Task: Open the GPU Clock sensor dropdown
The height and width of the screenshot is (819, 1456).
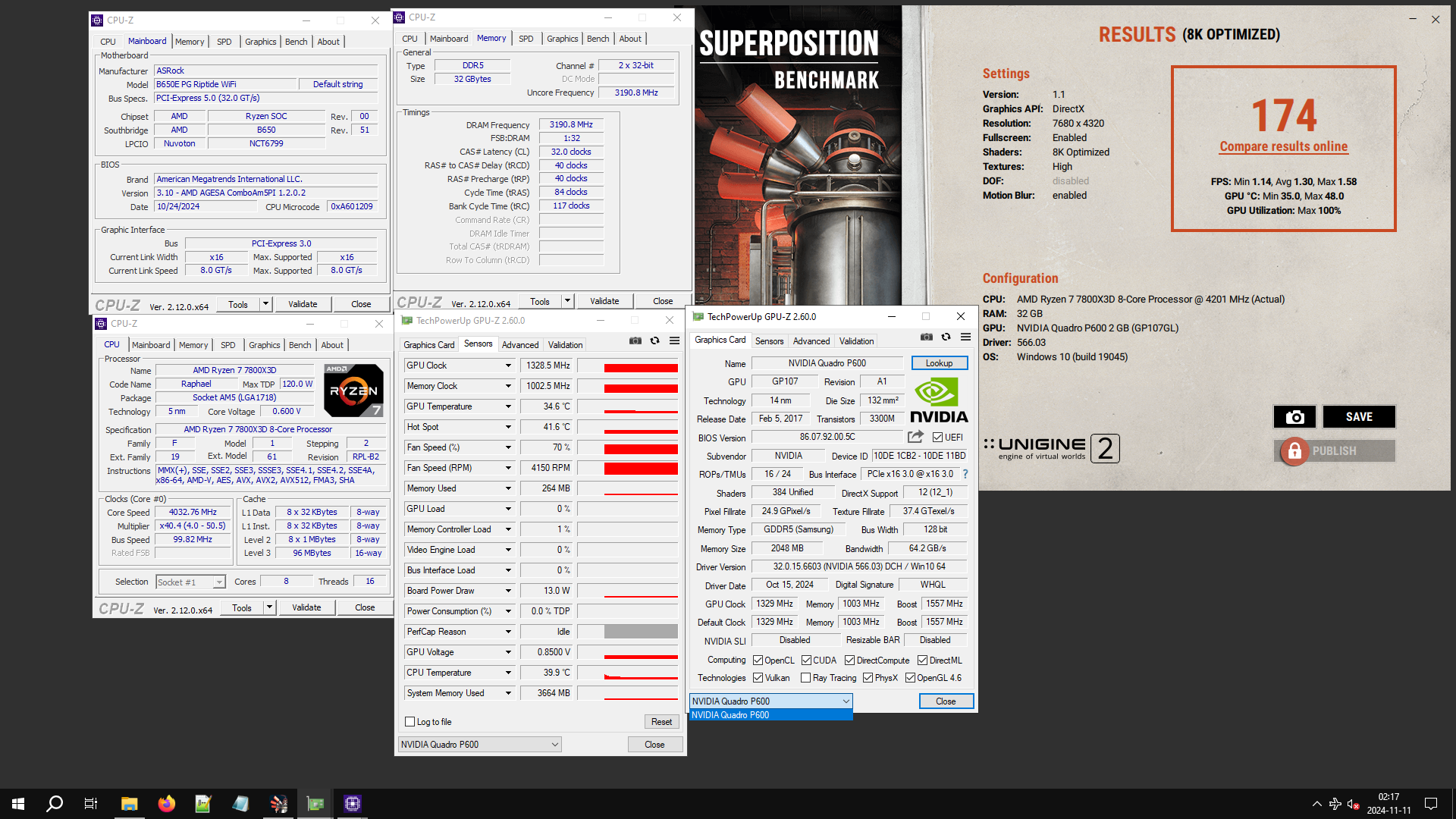Action: (508, 366)
